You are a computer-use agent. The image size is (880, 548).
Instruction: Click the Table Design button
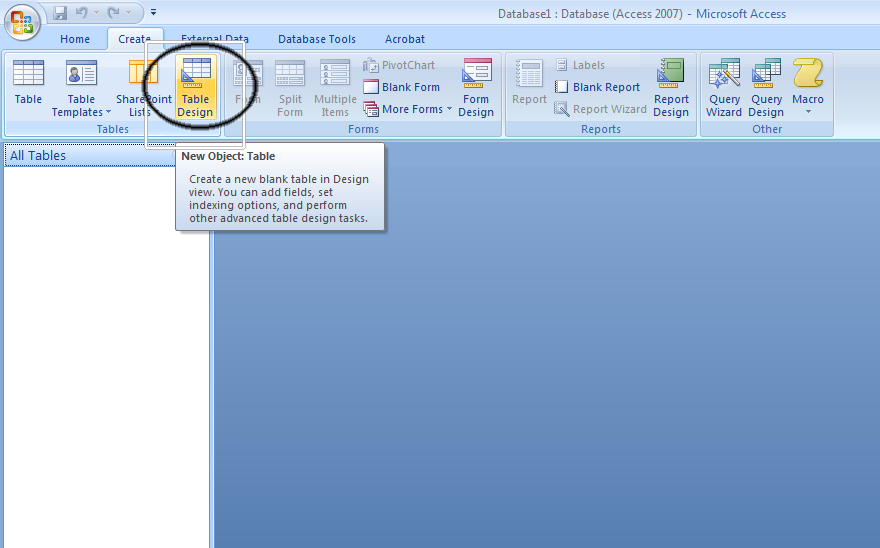coord(195,88)
